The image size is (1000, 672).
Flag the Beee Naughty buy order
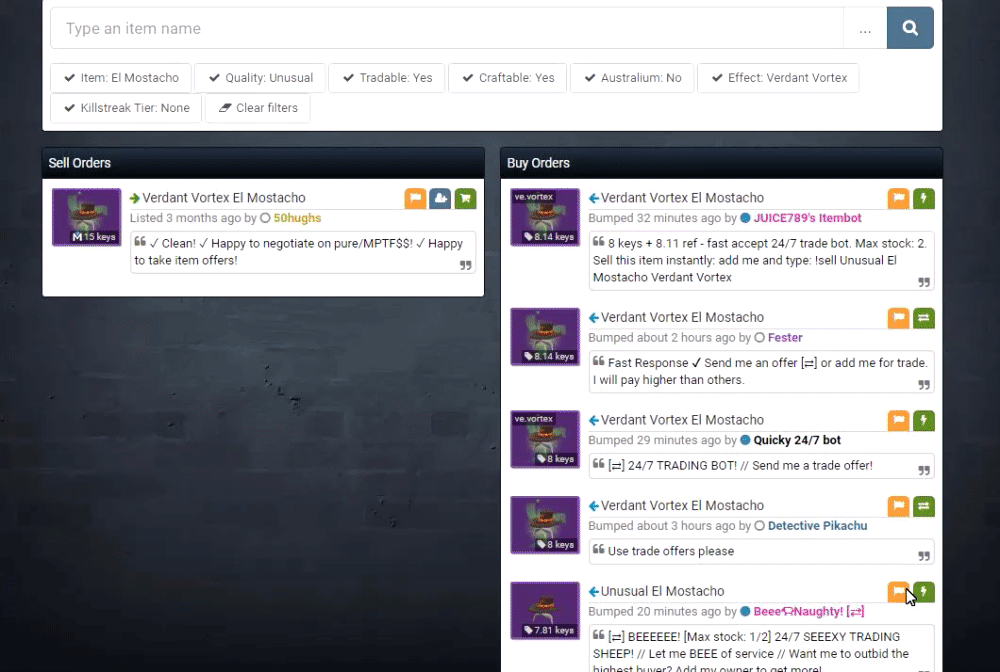[x=899, y=592]
